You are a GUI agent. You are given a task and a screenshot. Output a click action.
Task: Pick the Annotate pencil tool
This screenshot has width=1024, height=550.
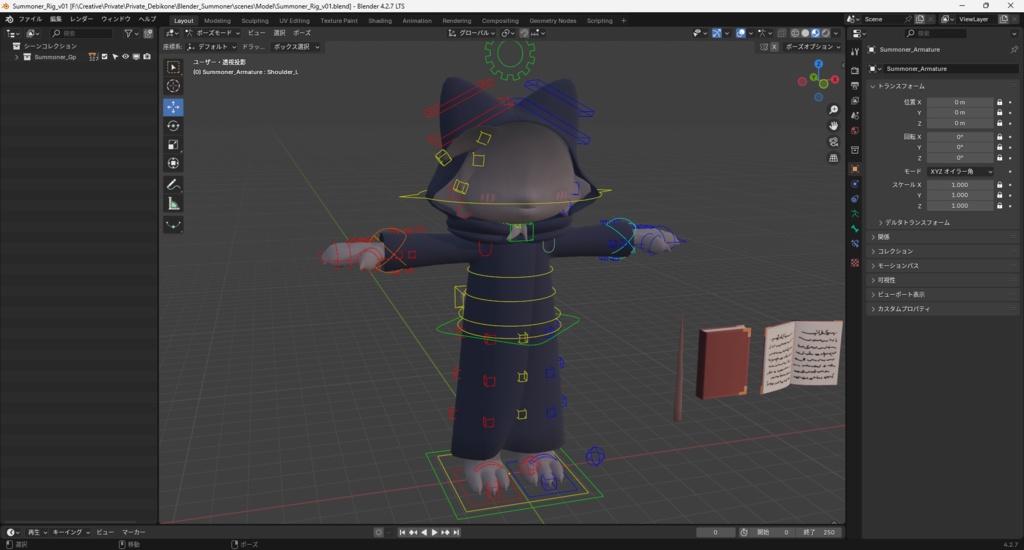[x=173, y=185]
